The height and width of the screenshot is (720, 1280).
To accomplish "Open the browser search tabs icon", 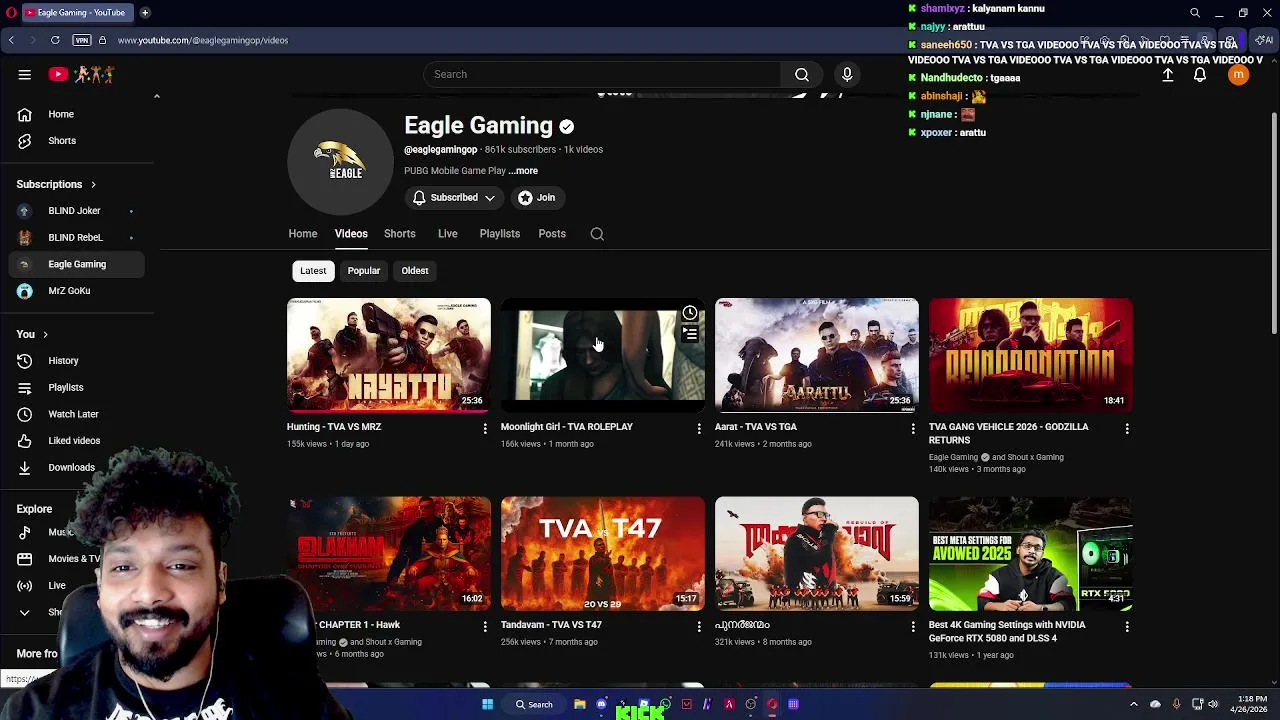I will 1195,13.
